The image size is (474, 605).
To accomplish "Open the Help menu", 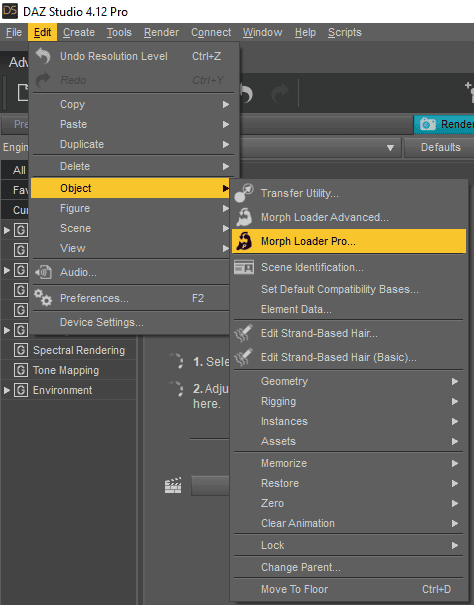I will 305,32.
